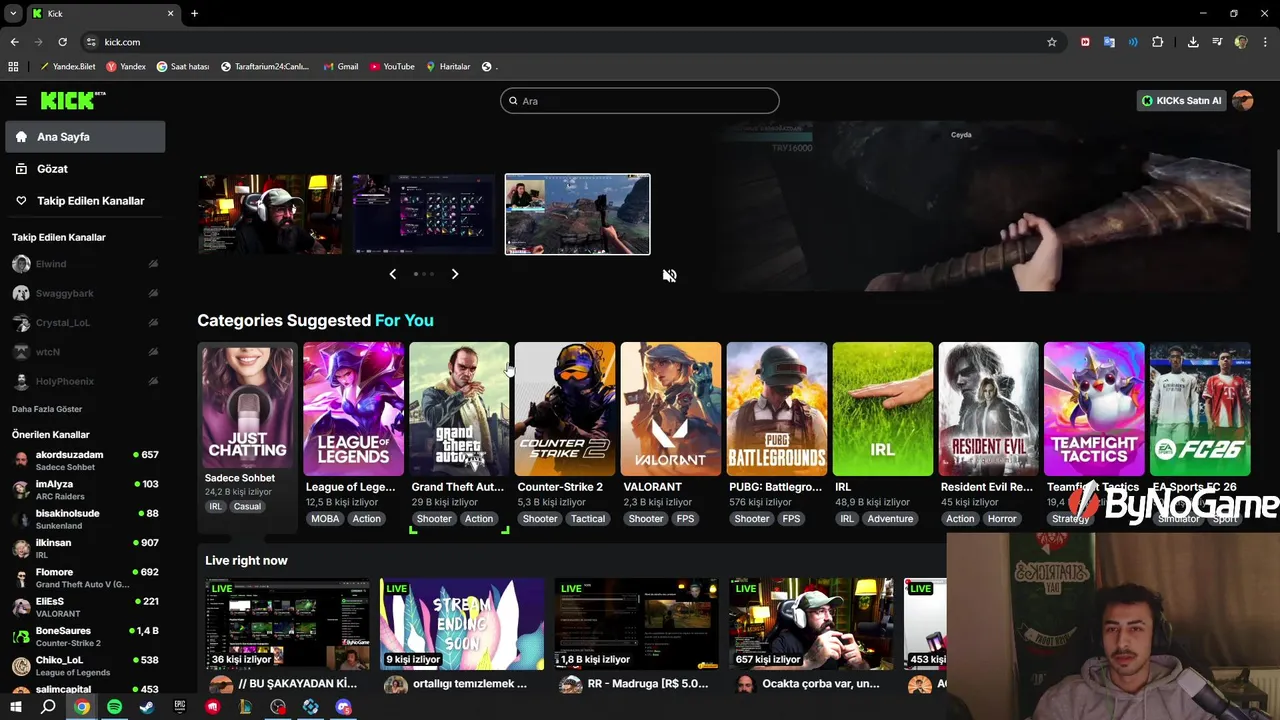1280x720 pixels.
Task: Open Windows Start menu
Action: tap(15, 707)
